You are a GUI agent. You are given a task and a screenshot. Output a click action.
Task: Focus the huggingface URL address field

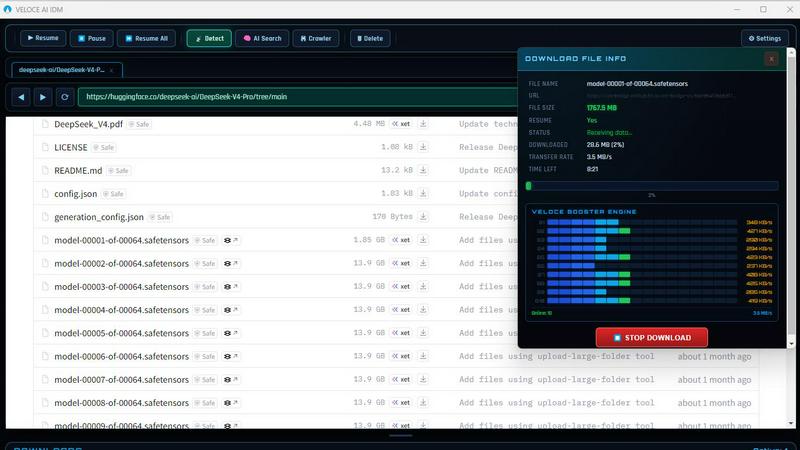coord(298,97)
